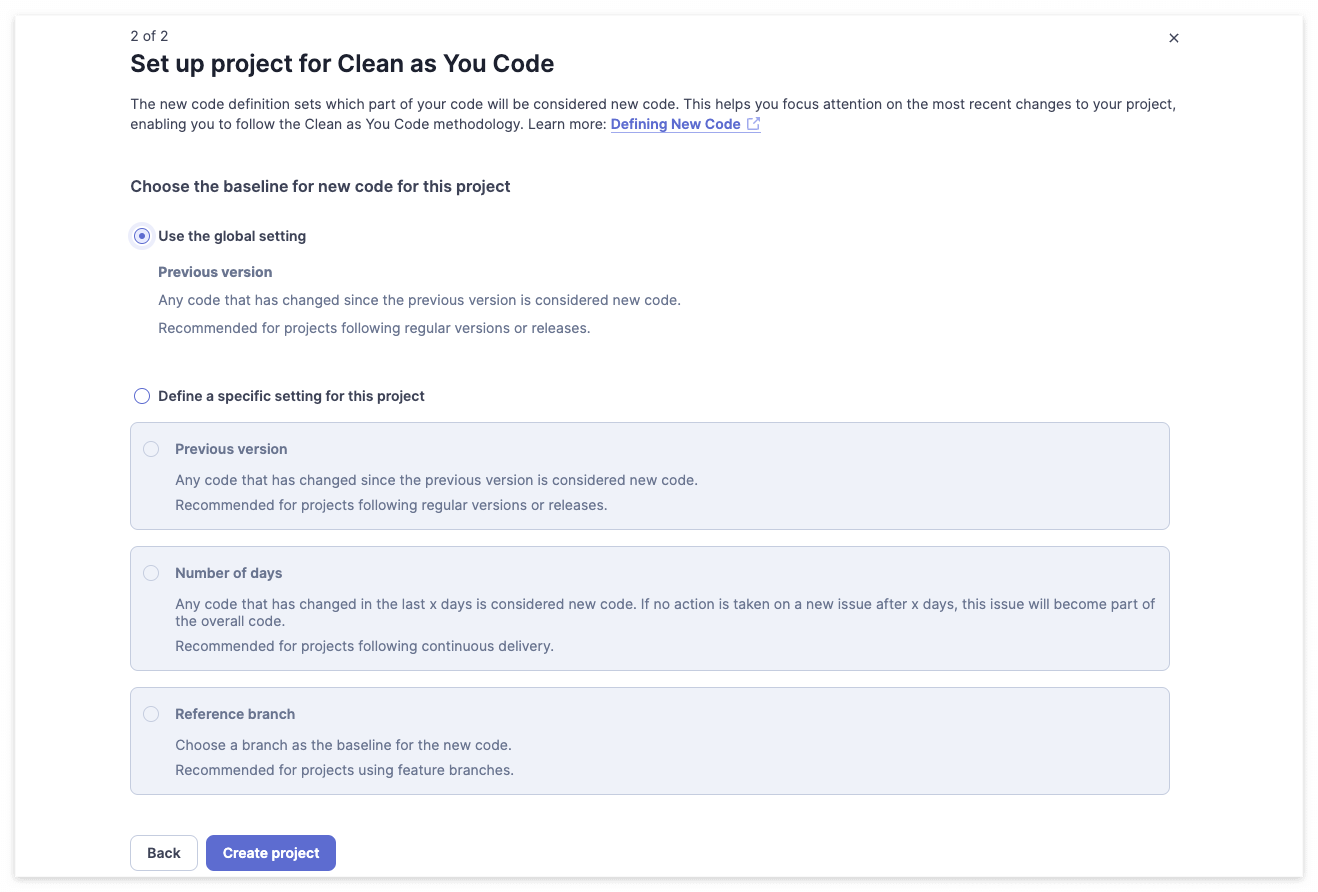
Task: Click the 'Choose the baseline for new code' heading
Action: click(x=320, y=186)
